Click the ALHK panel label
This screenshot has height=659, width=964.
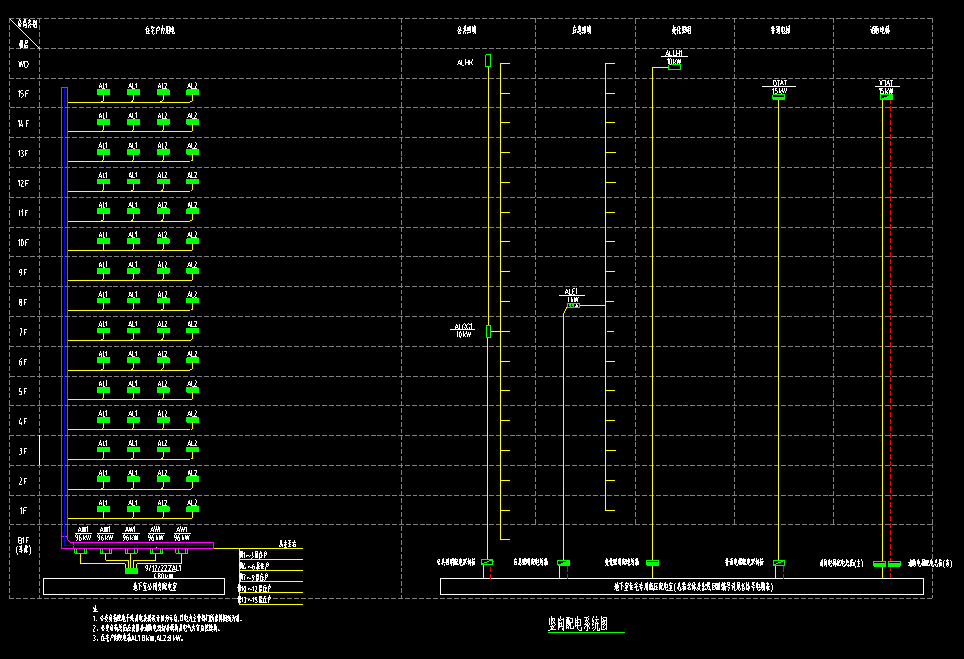465,63
